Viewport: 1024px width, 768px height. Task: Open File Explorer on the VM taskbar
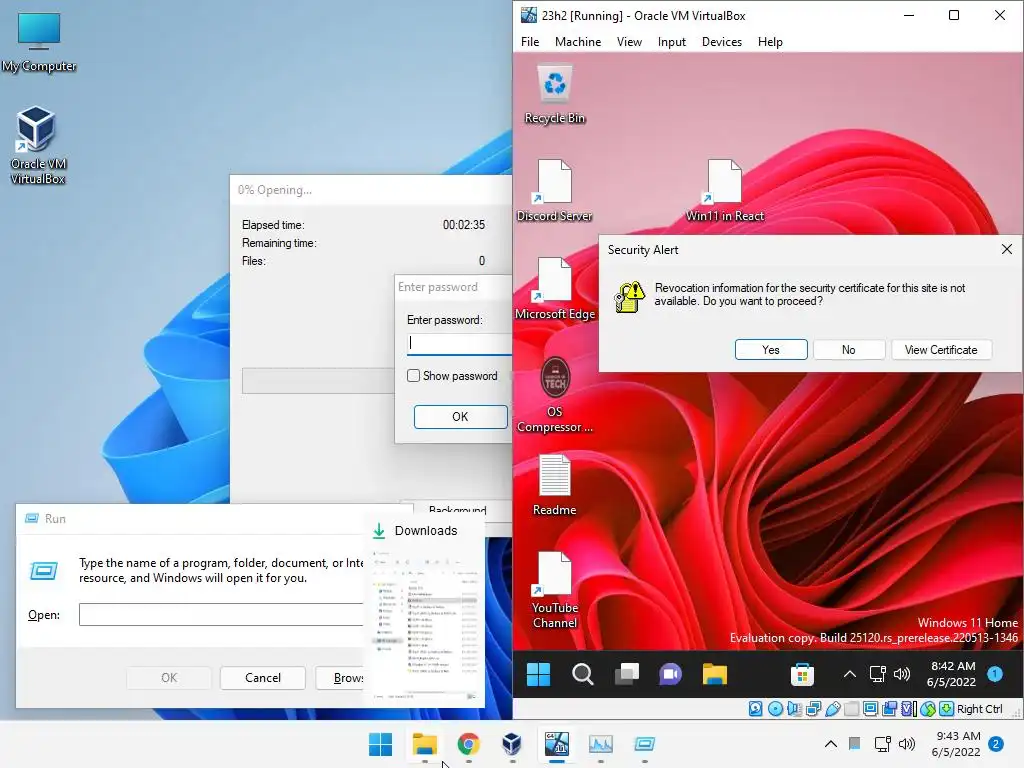click(x=715, y=674)
